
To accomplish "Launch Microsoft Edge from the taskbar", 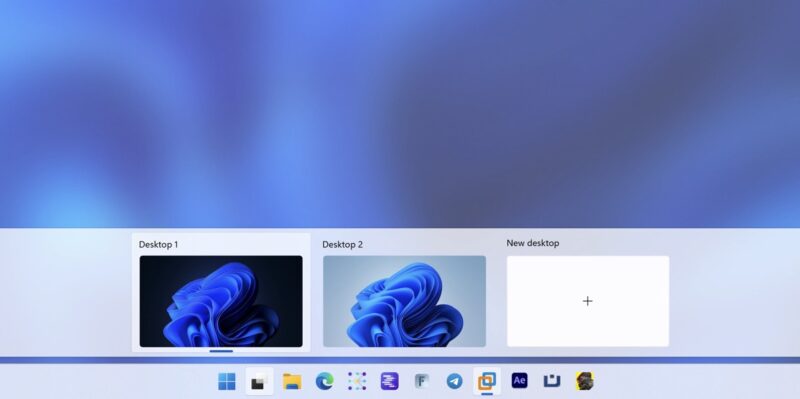I will [324, 381].
